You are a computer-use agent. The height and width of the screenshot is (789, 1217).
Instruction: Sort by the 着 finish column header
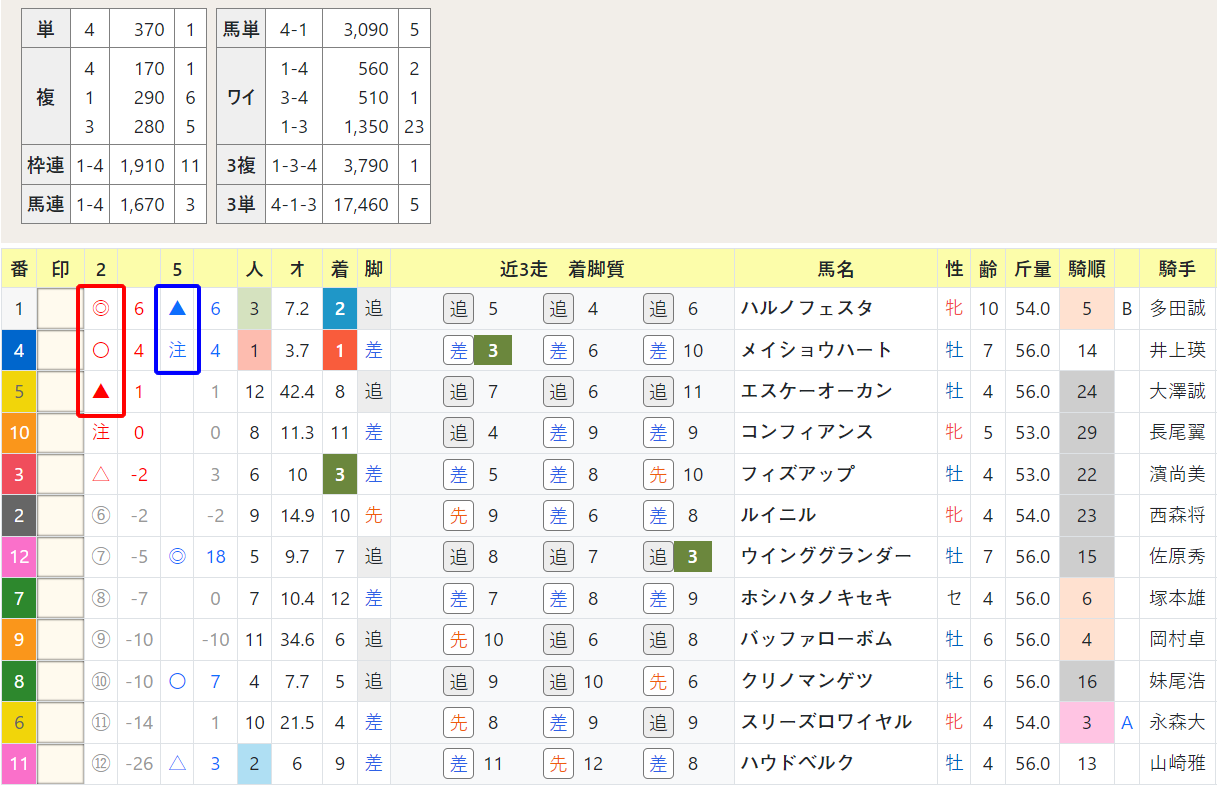340,269
